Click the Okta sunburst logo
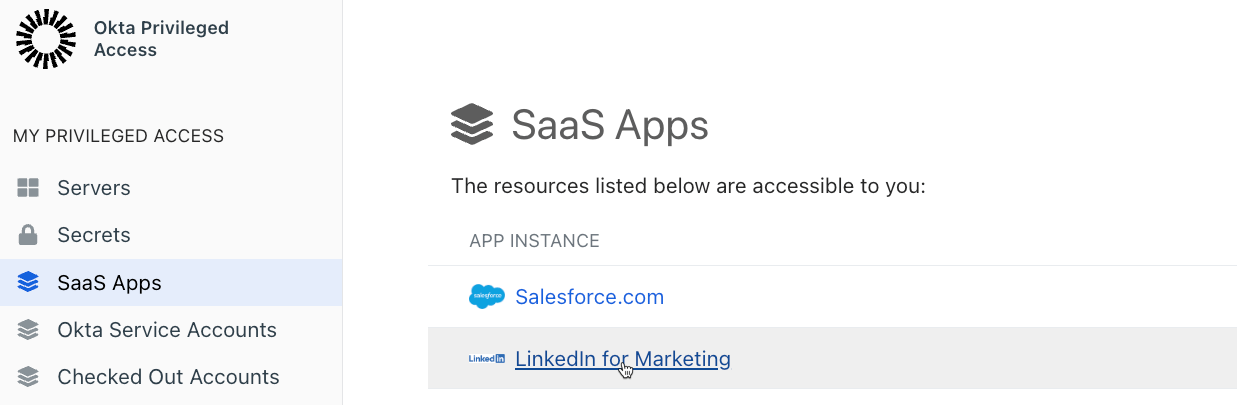1237x405 pixels. tap(46, 39)
